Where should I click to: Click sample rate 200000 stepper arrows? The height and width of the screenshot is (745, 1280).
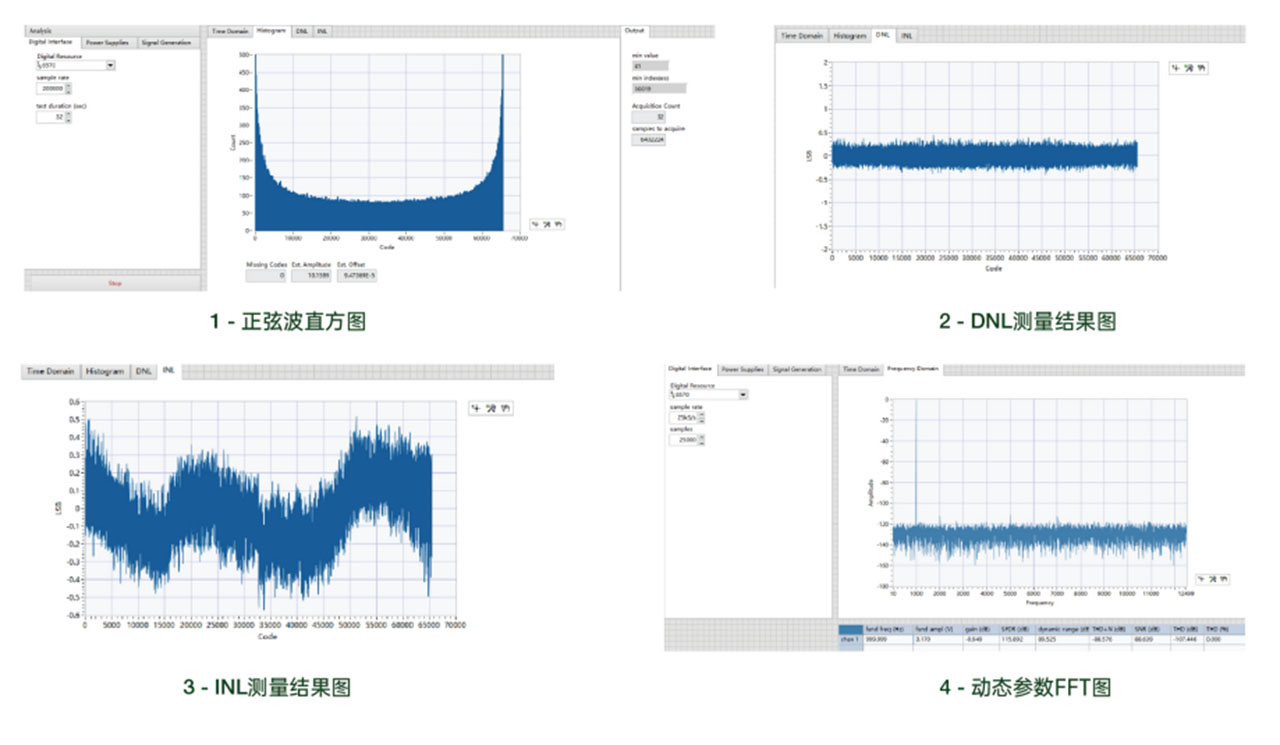(68, 88)
